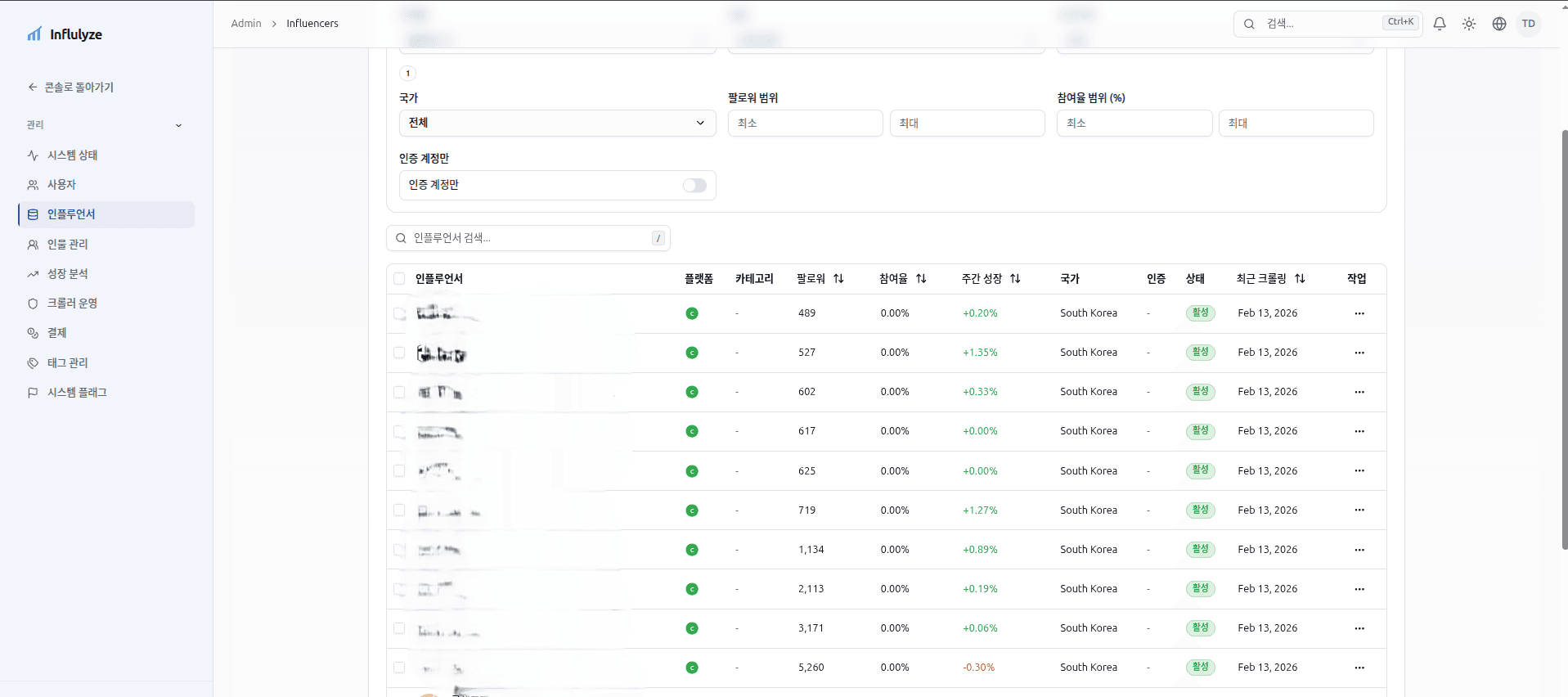Select checkbox for the 527-follower row

399,353
